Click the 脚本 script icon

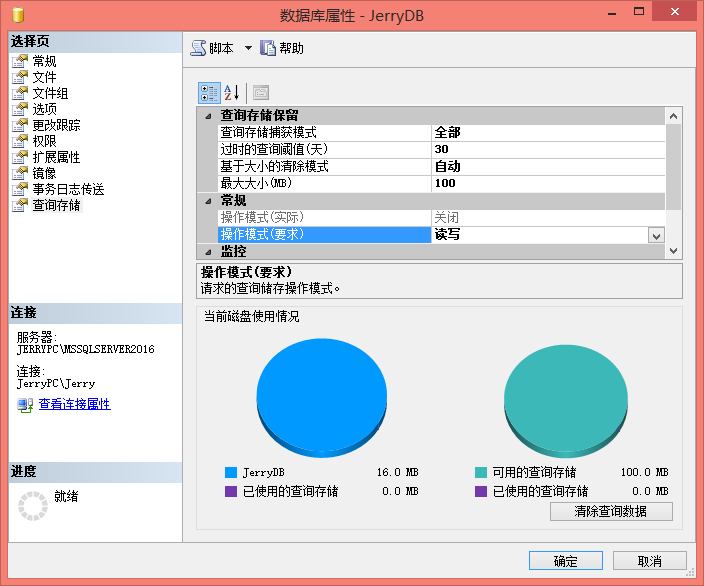pyautogui.click(x=198, y=48)
